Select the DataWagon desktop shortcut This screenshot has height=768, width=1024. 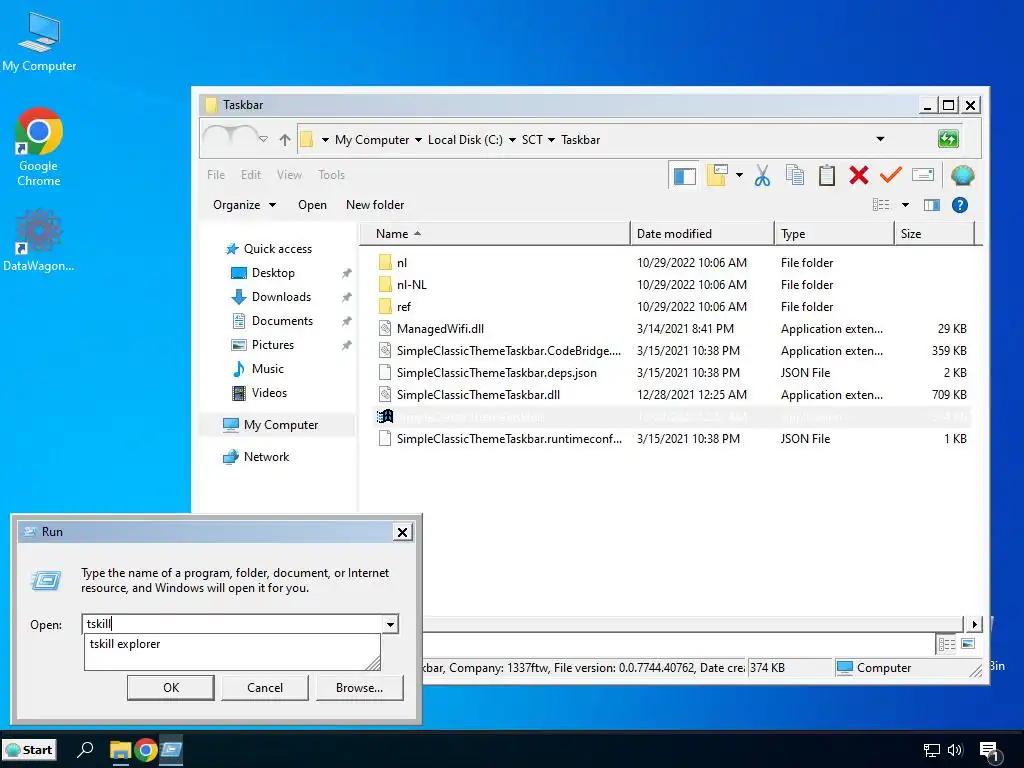39,240
